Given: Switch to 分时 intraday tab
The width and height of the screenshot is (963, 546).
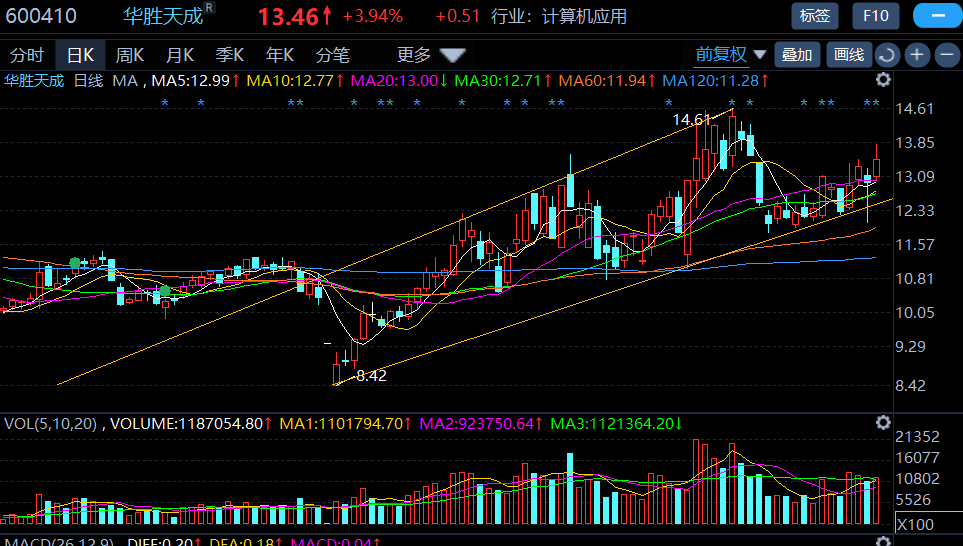Looking at the screenshot, I should tap(27, 55).
